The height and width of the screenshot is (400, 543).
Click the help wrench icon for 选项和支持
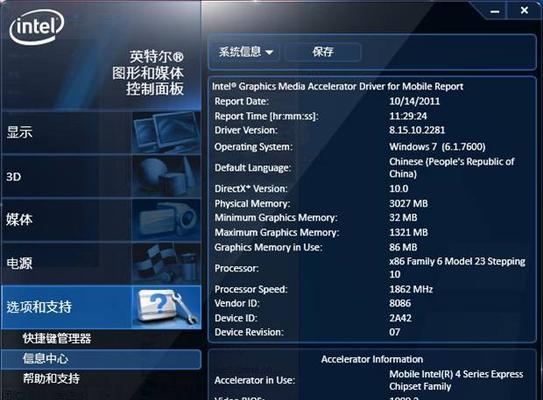(x=166, y=307)
